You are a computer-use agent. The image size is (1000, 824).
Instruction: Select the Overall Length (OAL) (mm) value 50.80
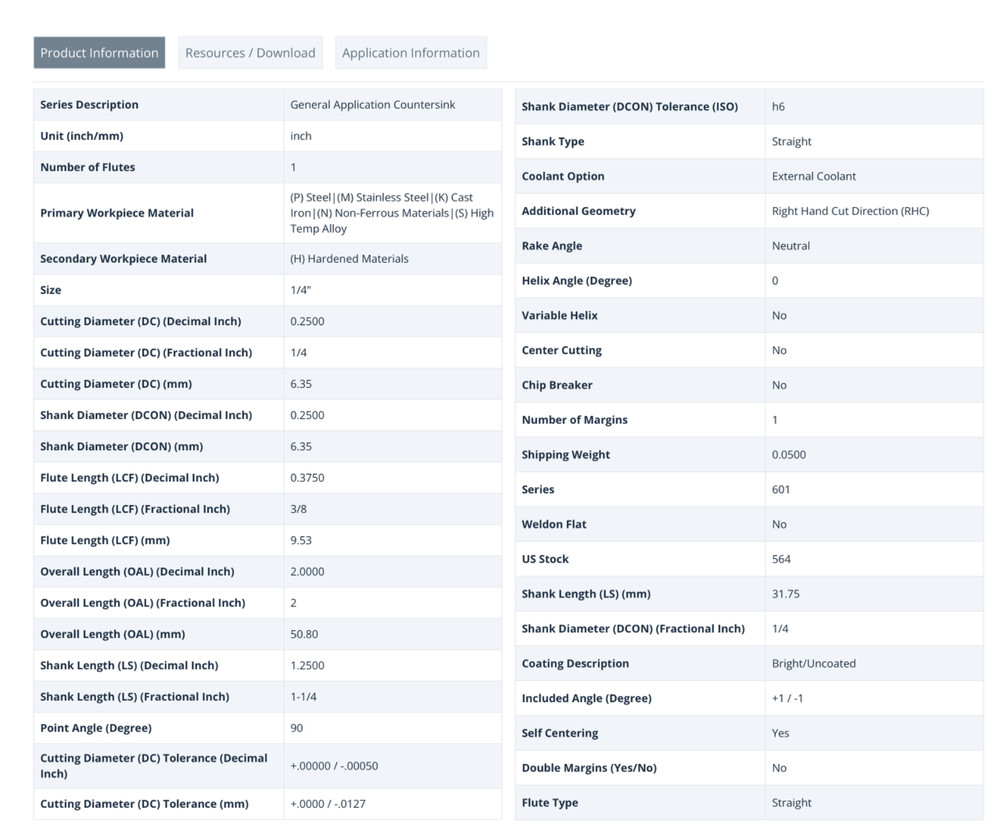click(305, 634)
